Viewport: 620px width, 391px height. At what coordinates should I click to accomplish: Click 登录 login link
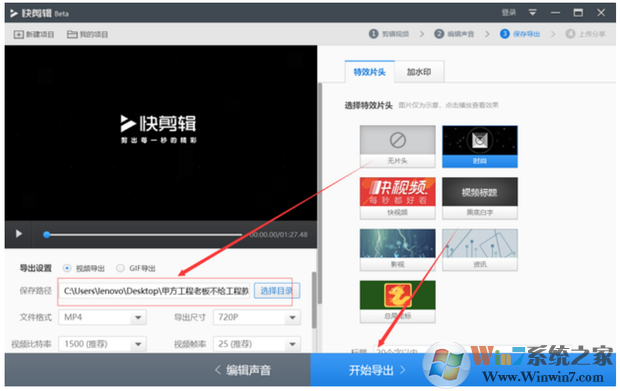tap(508, 13)
